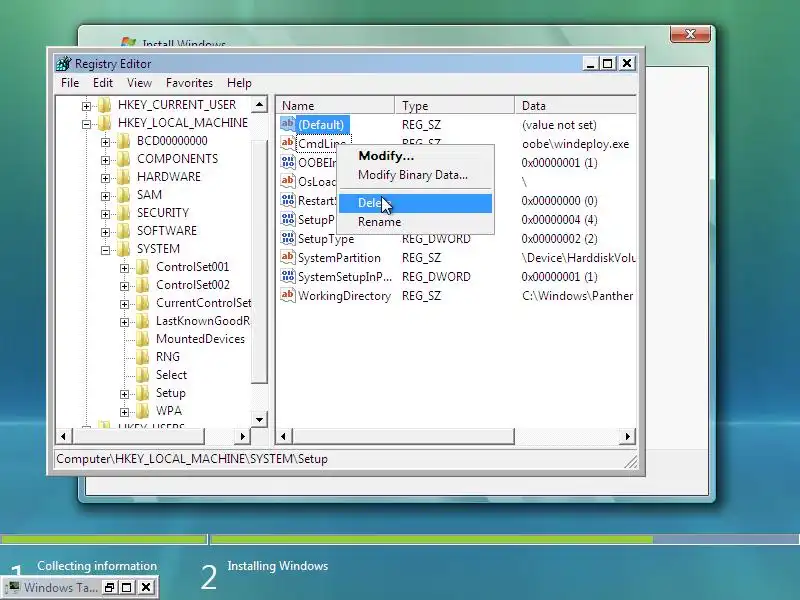Click the ControlSet002 folder icon
Image resolution: width=800 pixels, height=600 pixels.
pos(143,285)
